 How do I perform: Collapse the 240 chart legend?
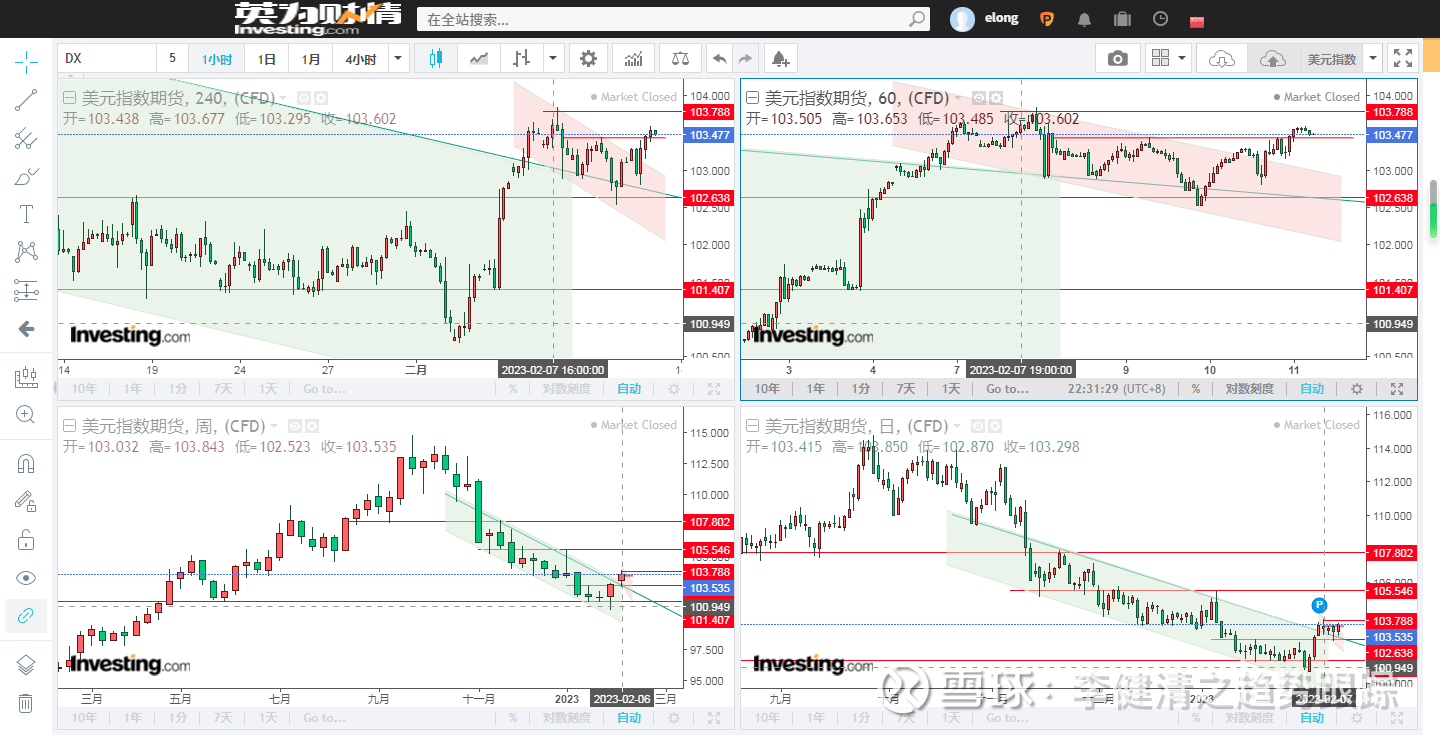(69, 98)
